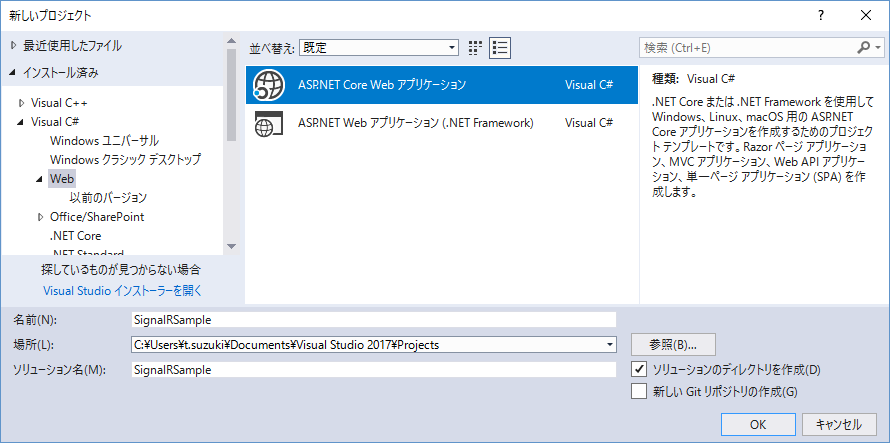Collapse the Web tree node
Image resolution: width=890 pixels, height=443 pixels.
[40, 179]
